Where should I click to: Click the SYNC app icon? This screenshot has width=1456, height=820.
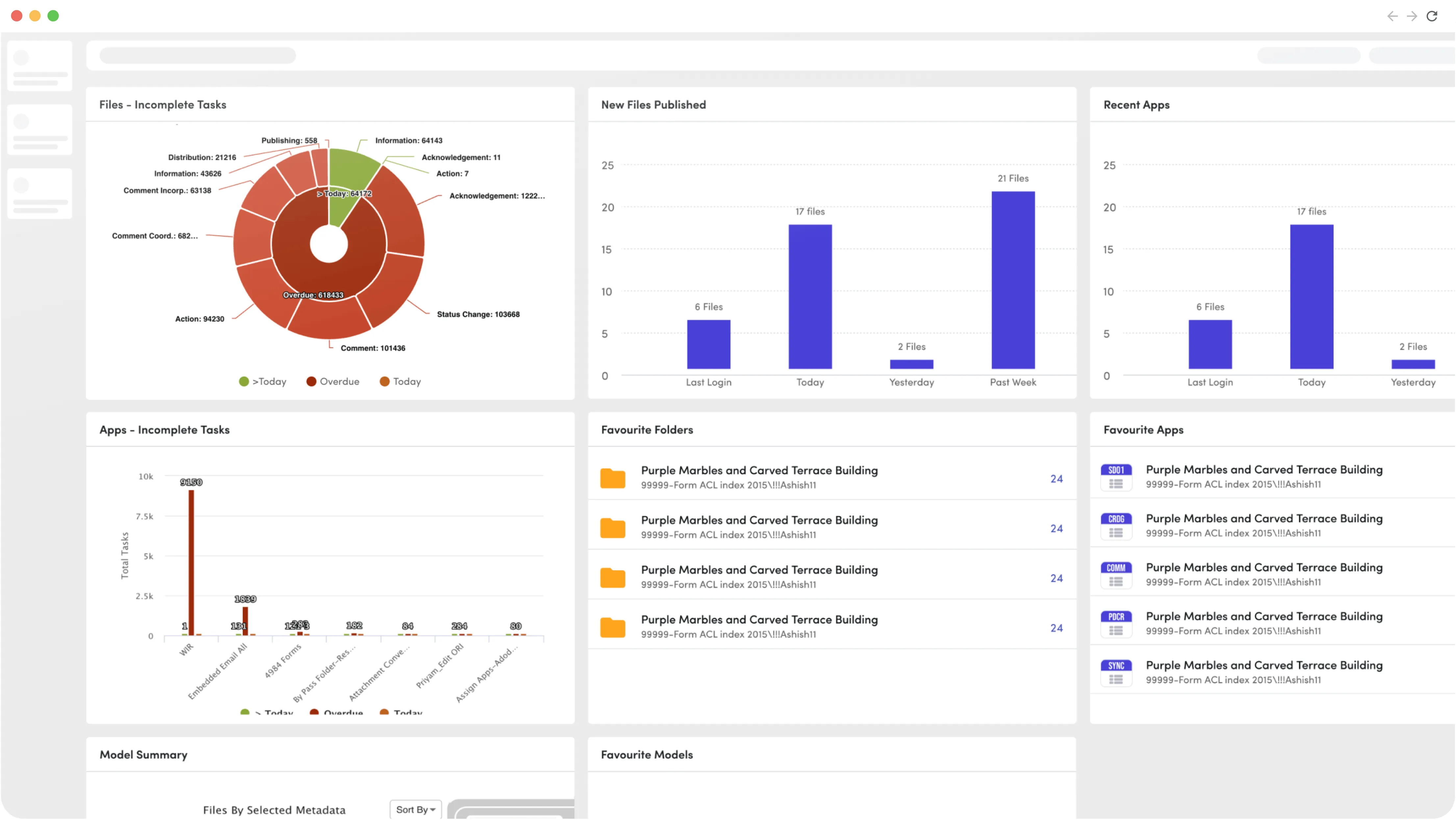pyautogui.click(x=1116, y=673)
